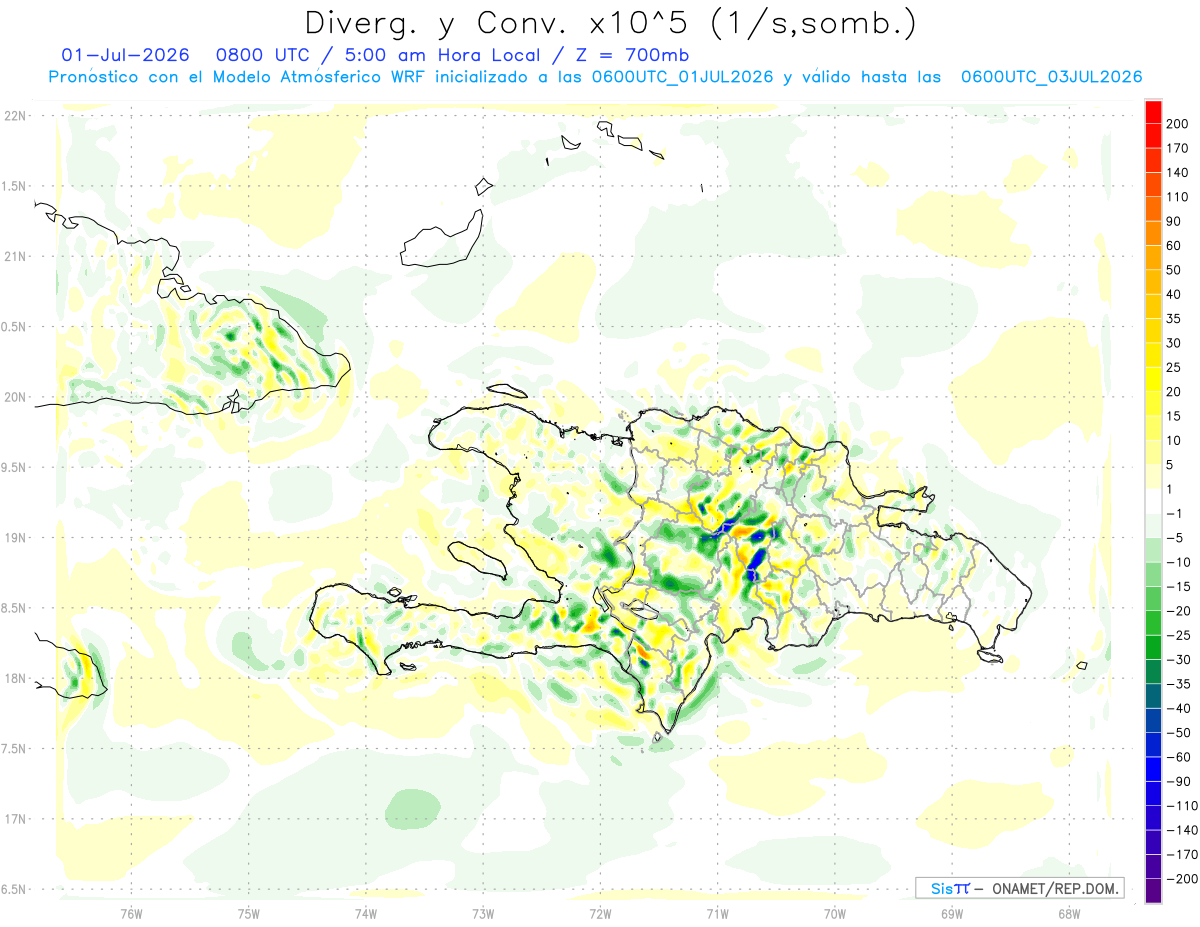
Task: Click the colorbar label '-140'
Action: point(1182,830)
